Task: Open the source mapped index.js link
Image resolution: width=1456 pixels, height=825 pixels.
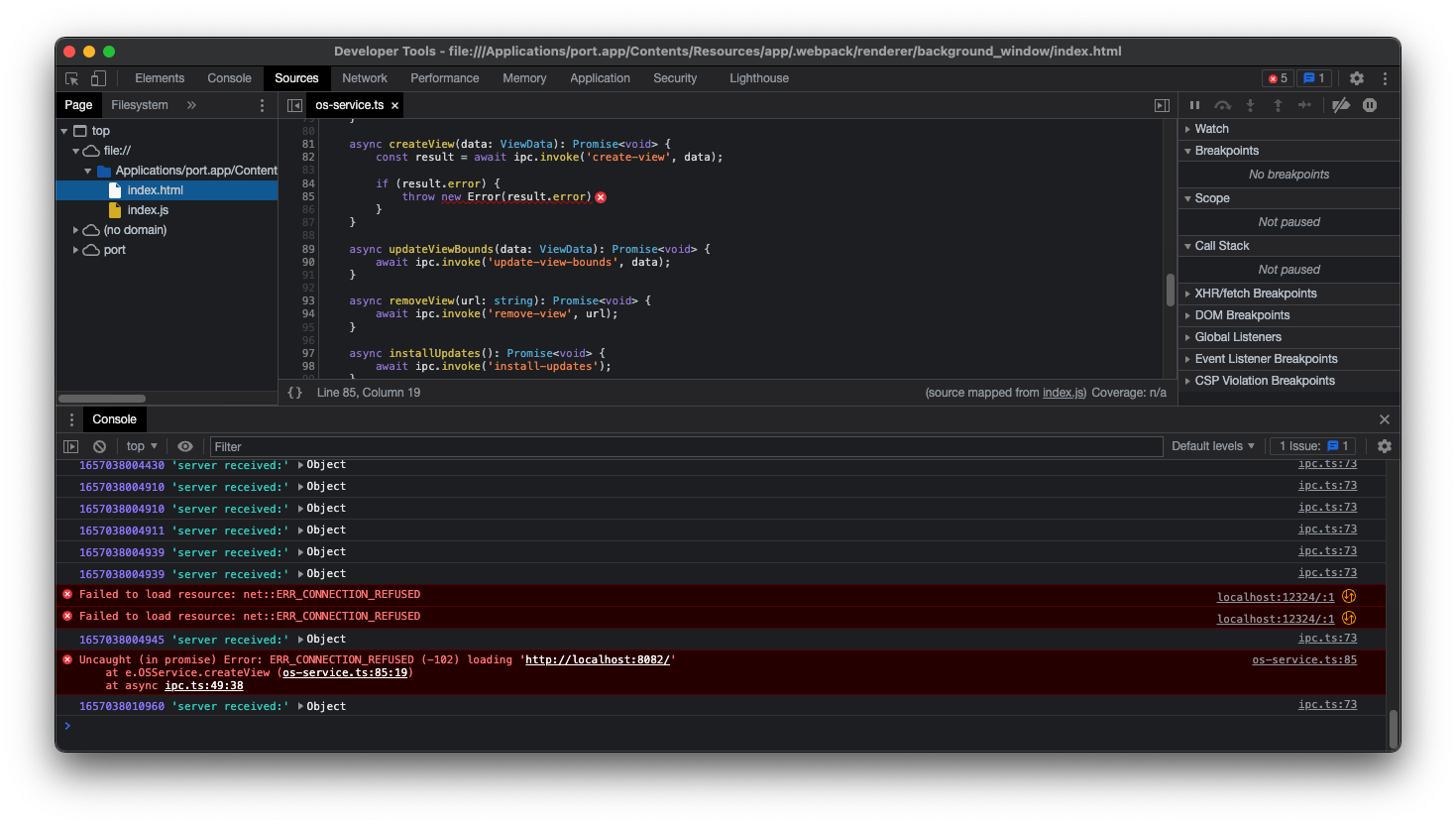Action: pos(1064,393)
